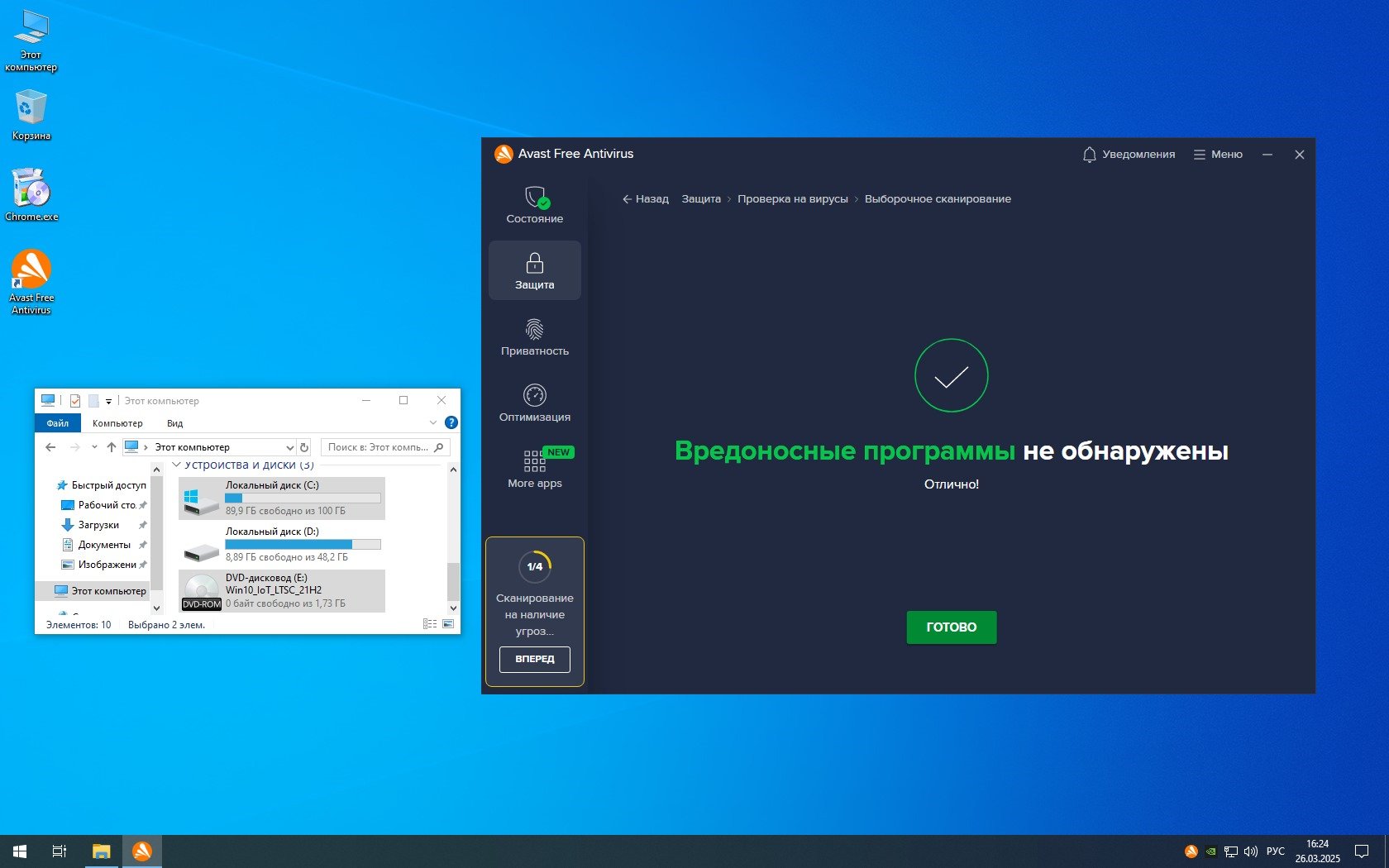
Task: Expand the Explorer ribbon chevron
Action: (x=432, y=423)
